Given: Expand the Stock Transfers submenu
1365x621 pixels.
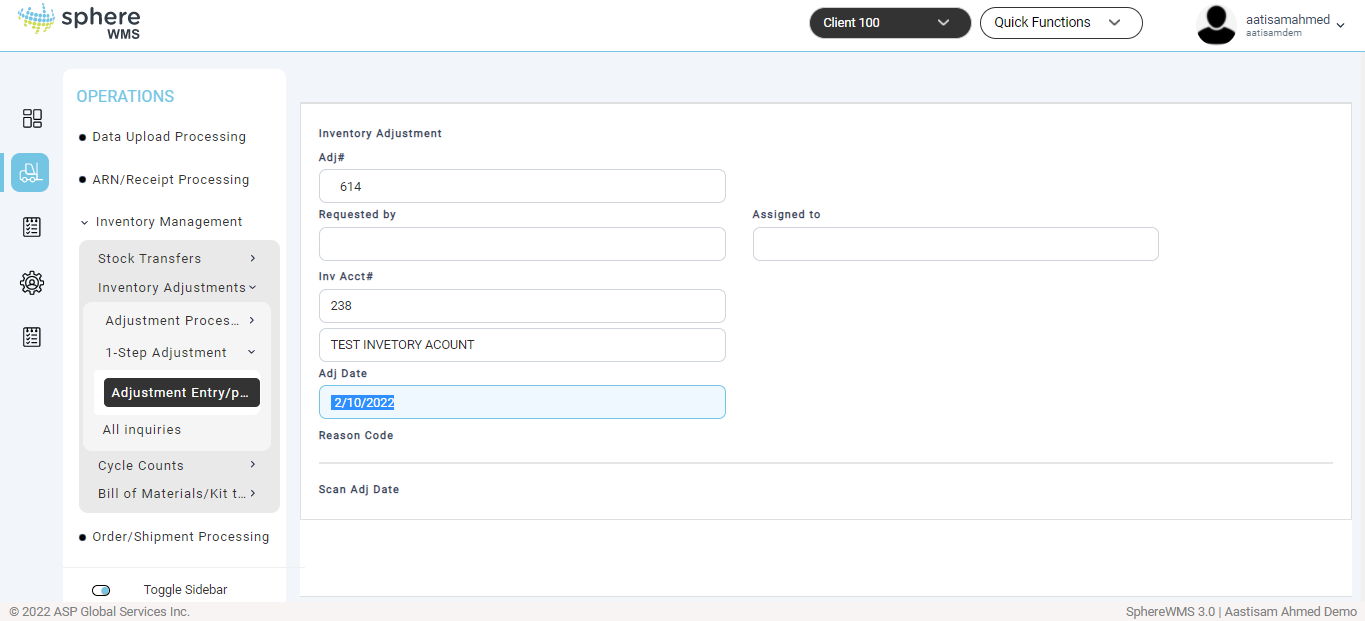Looking at the screenshot, I should [177, 258].
